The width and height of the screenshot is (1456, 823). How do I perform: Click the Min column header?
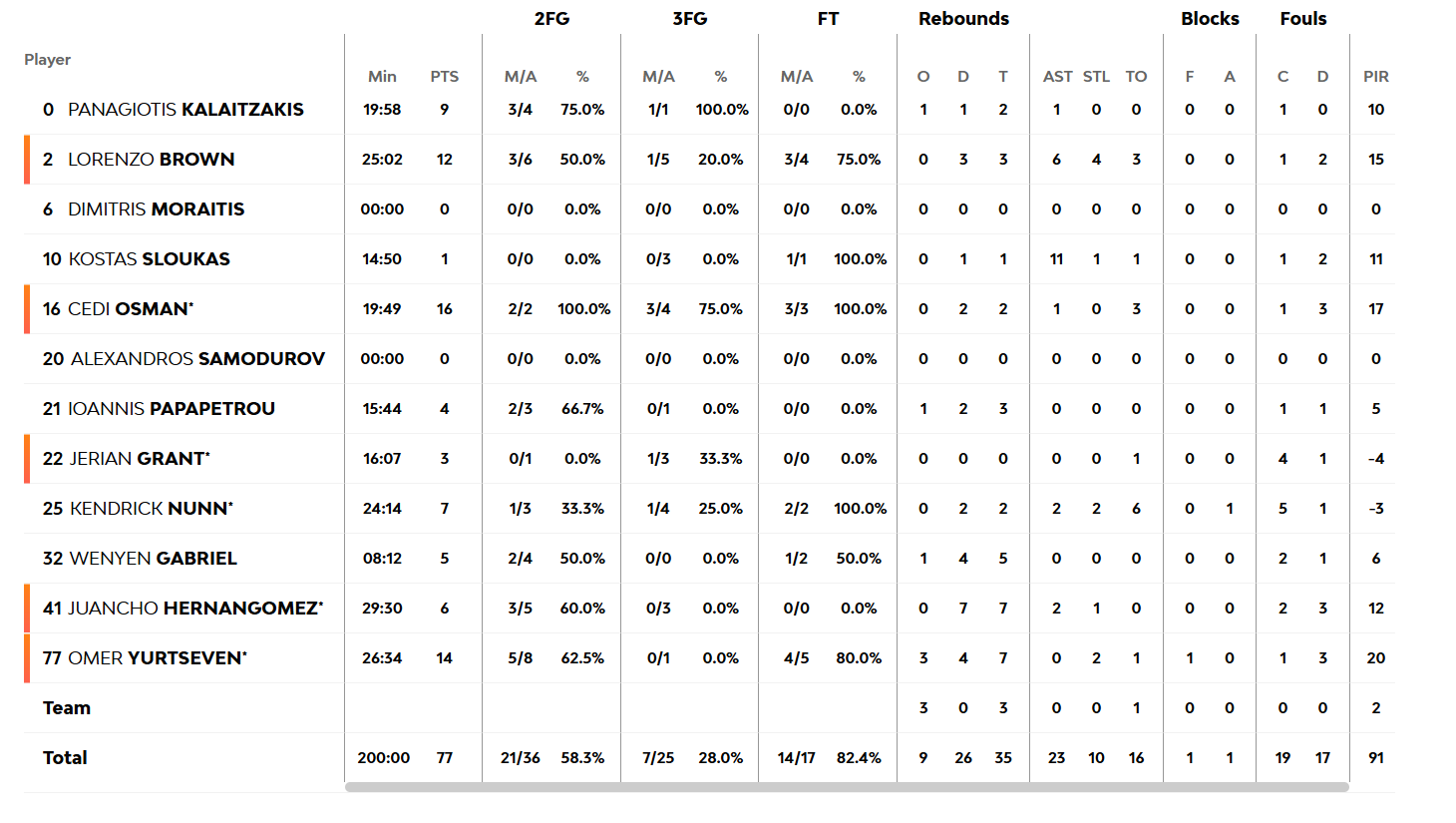382,77
